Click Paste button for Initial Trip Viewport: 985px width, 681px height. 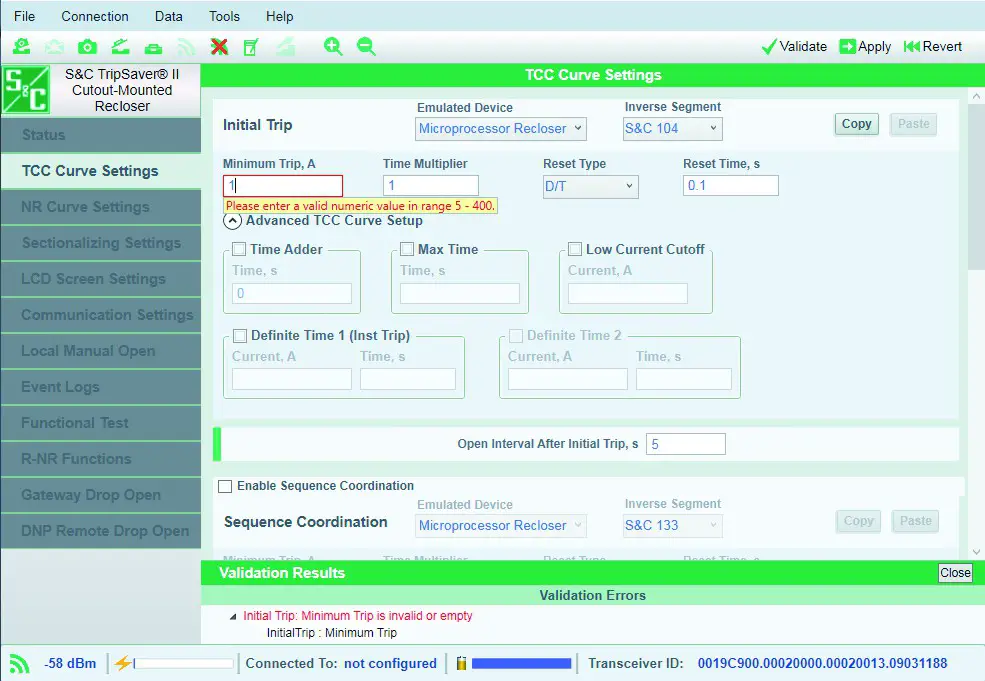913,124
